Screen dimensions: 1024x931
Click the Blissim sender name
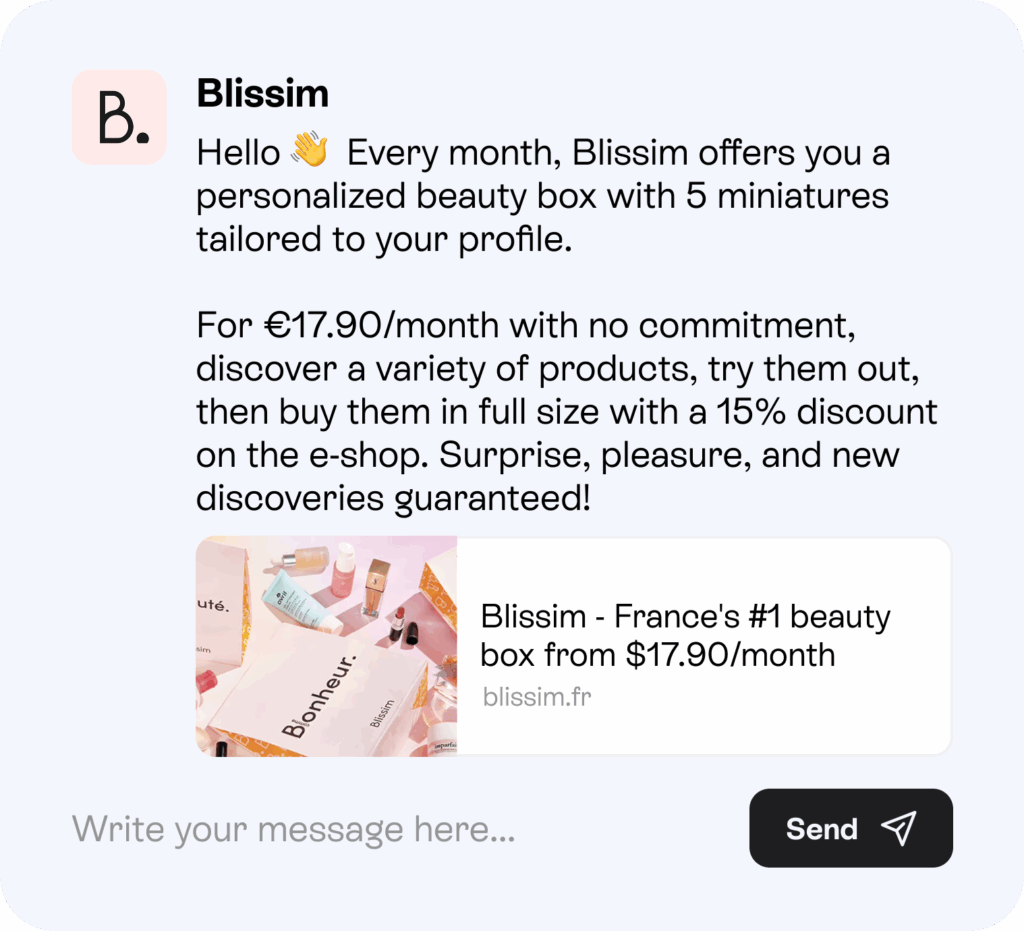(262, 94)
